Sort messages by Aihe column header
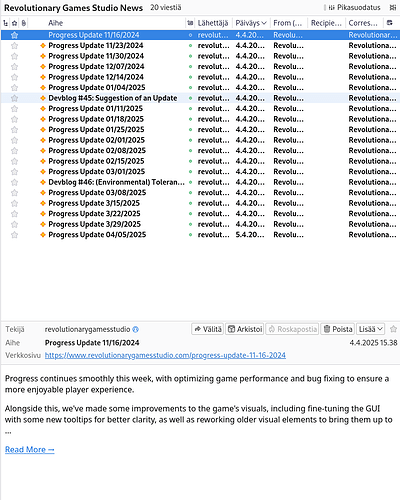 pos(55,23)
